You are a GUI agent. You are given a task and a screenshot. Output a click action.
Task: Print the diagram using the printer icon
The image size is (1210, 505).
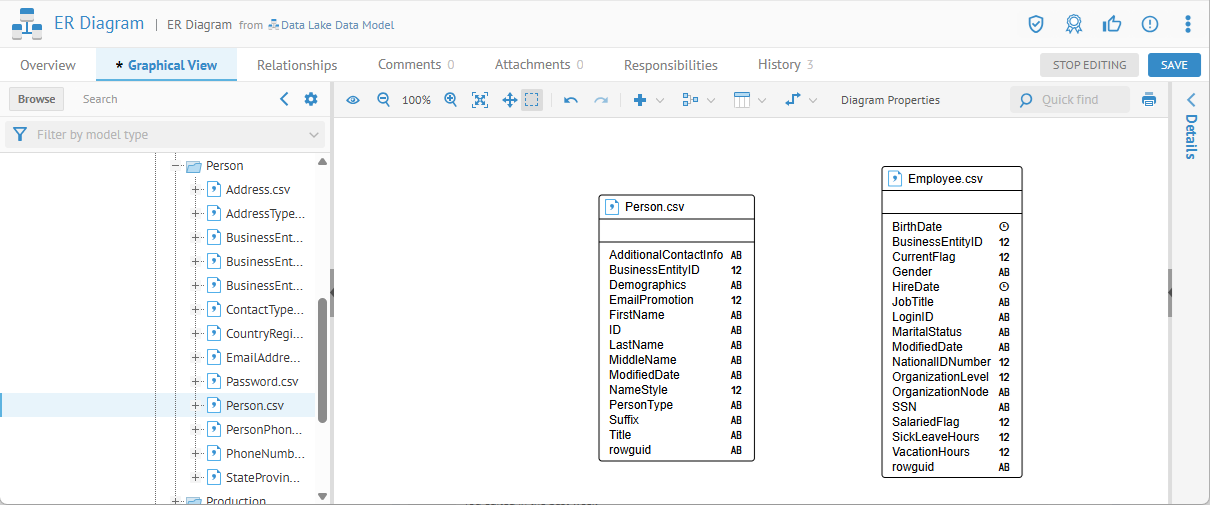pyautogui.click(x=1149, y=100)
